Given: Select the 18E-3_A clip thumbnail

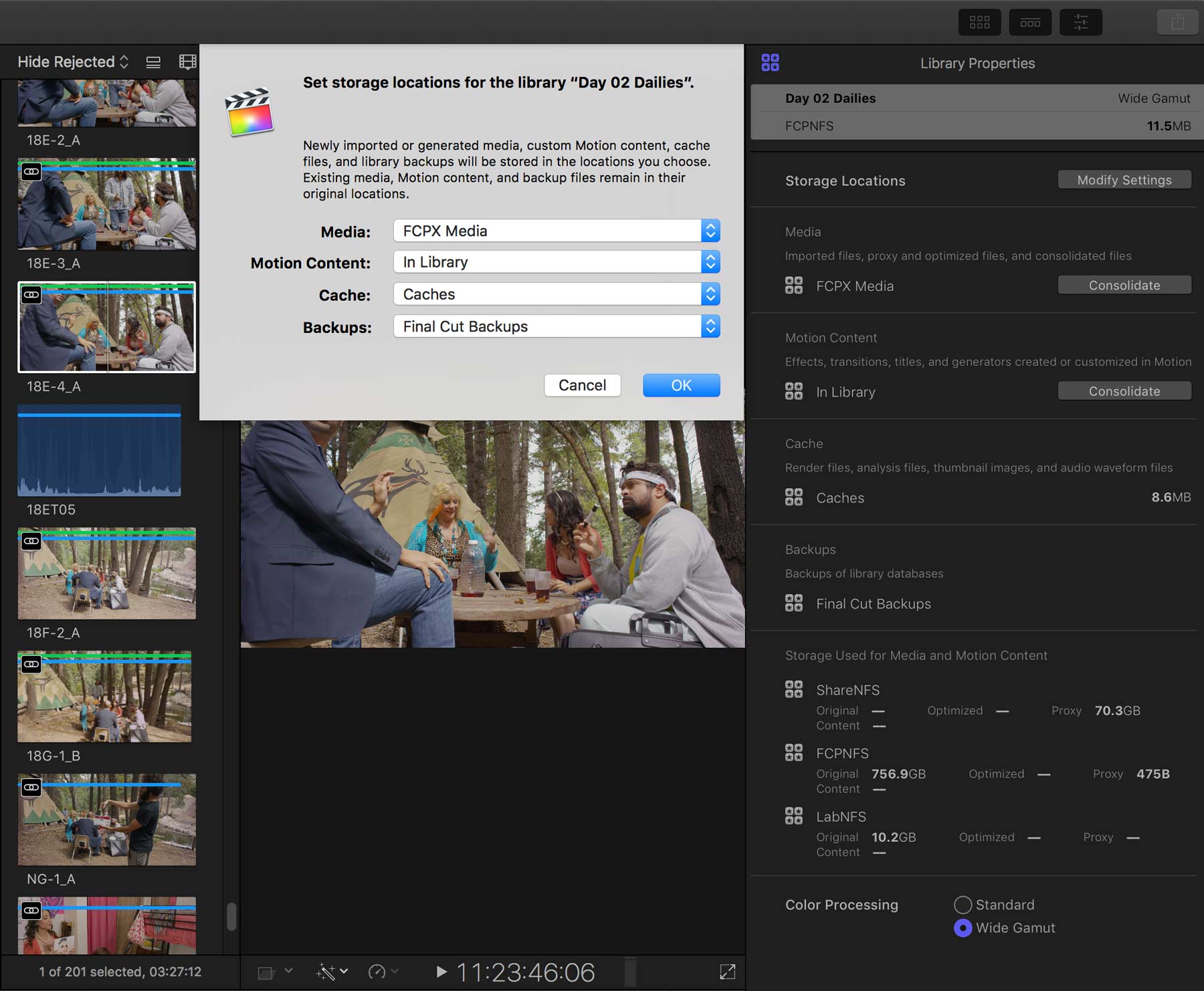Looking at the screenshot, I should click(x=106, y=204).
